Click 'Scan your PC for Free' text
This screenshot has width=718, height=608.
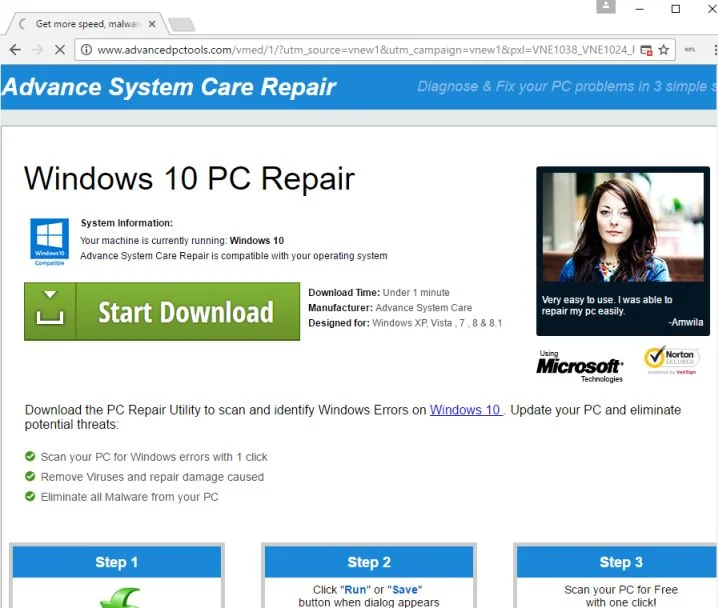[621, 590]
